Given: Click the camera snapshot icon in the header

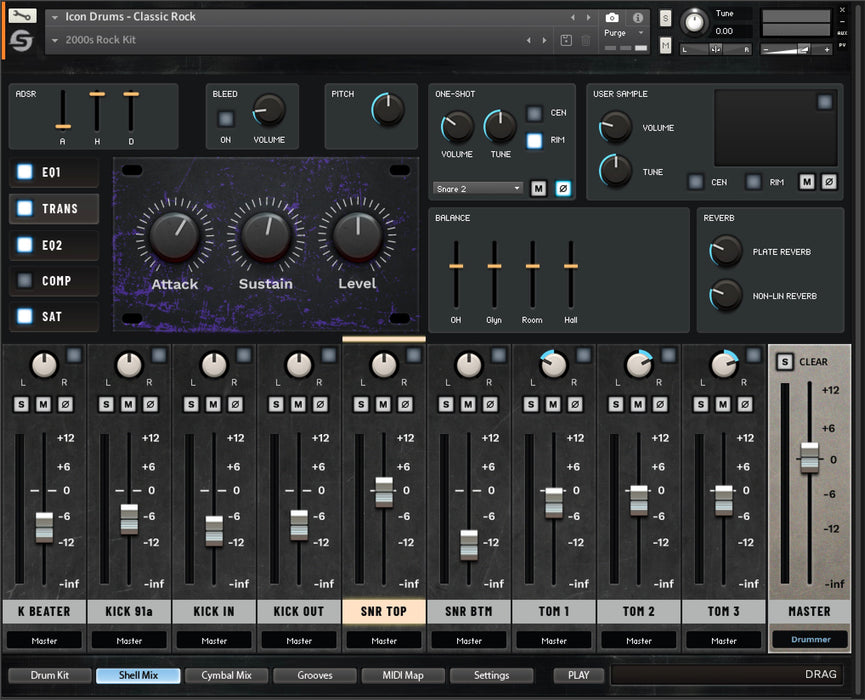Looking at the screenshot, I should click(611, 16).
